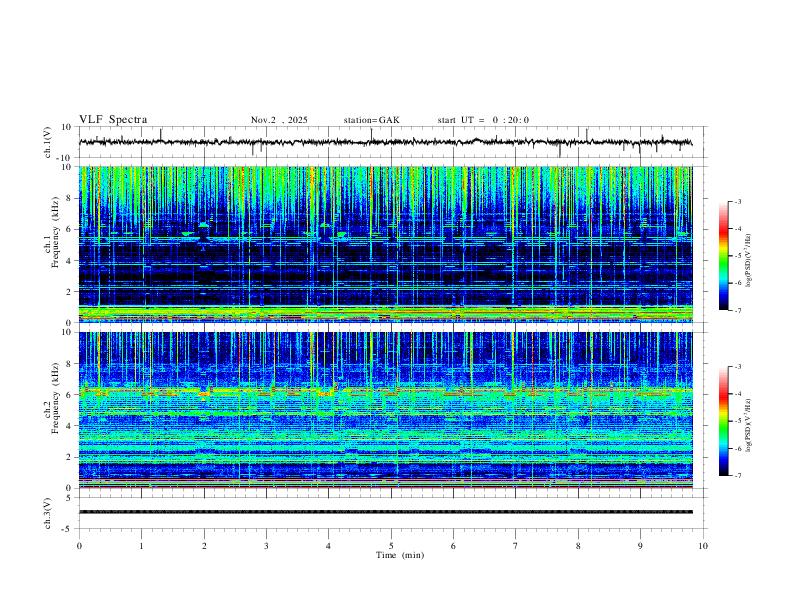Click the ch.3 black trace band
The image size is (792, 612).
(x=385, y=512)
